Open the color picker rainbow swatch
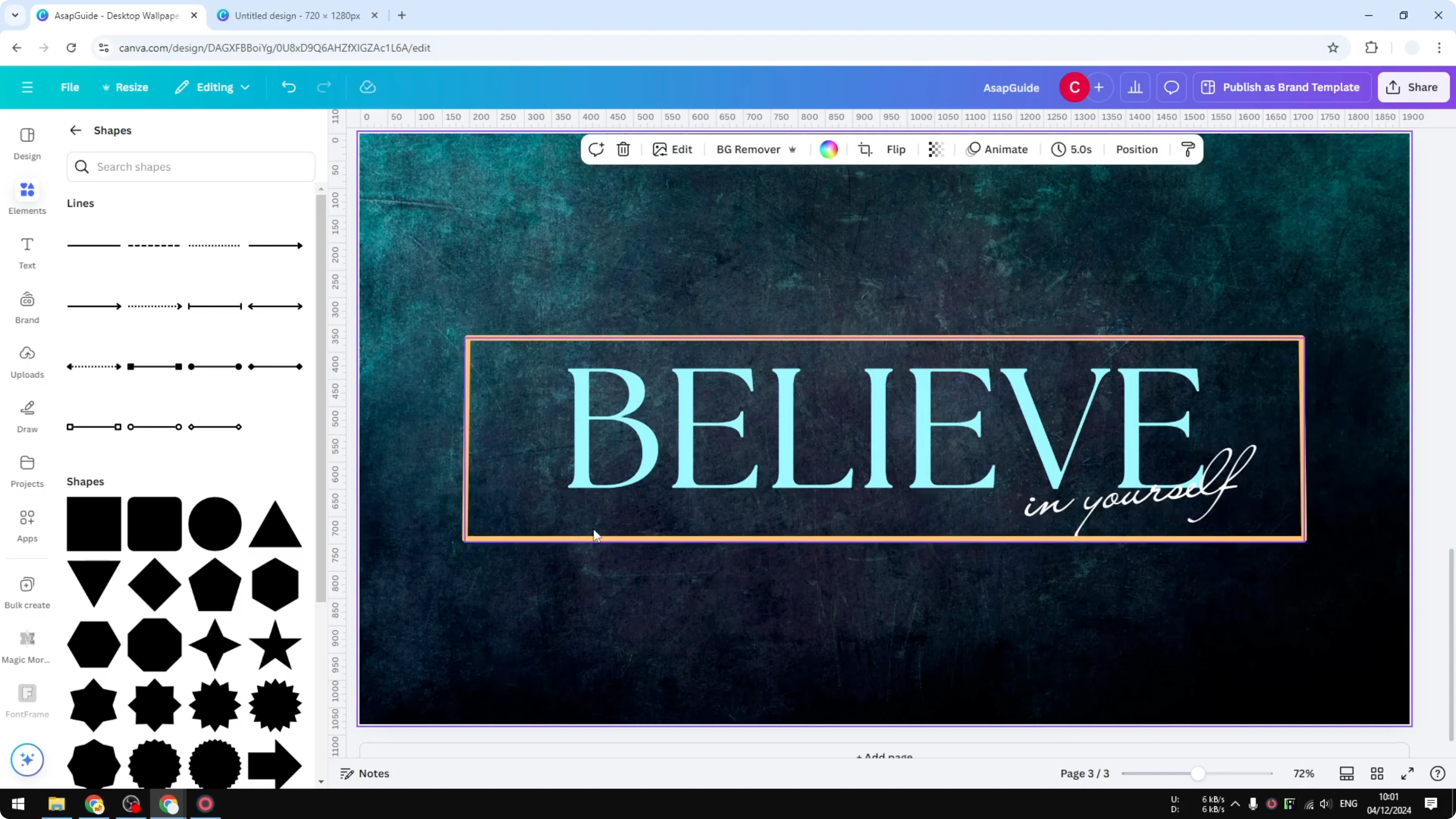 pos(828,149)
